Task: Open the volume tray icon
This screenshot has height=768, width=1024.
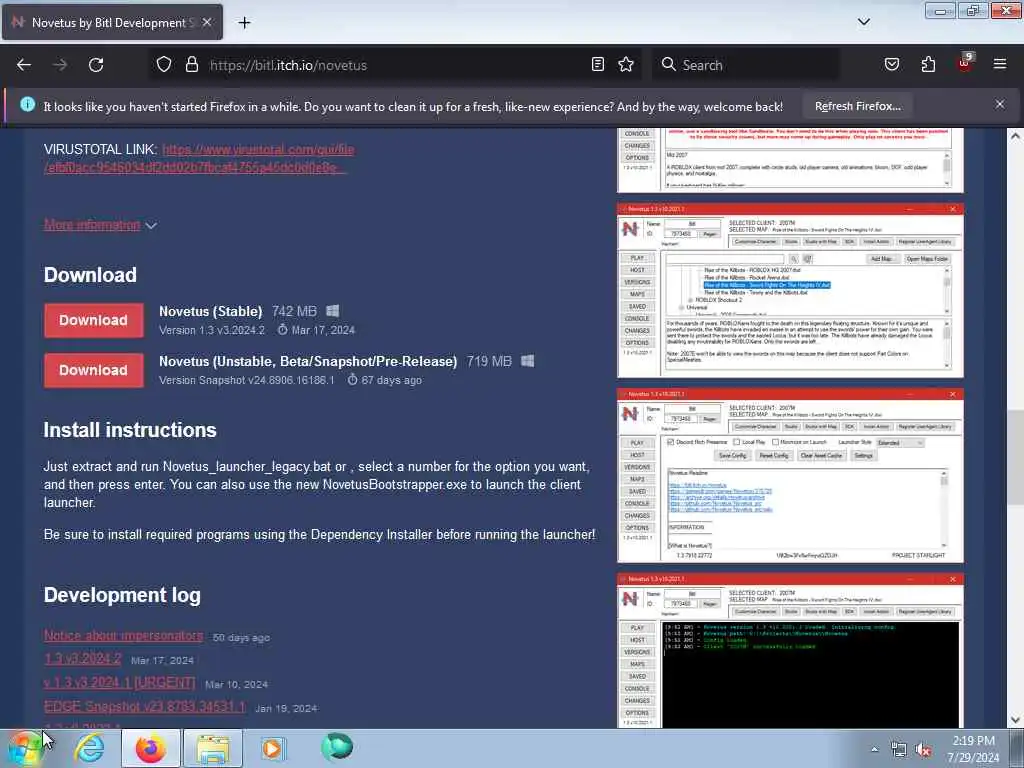Action: point(923,750)
